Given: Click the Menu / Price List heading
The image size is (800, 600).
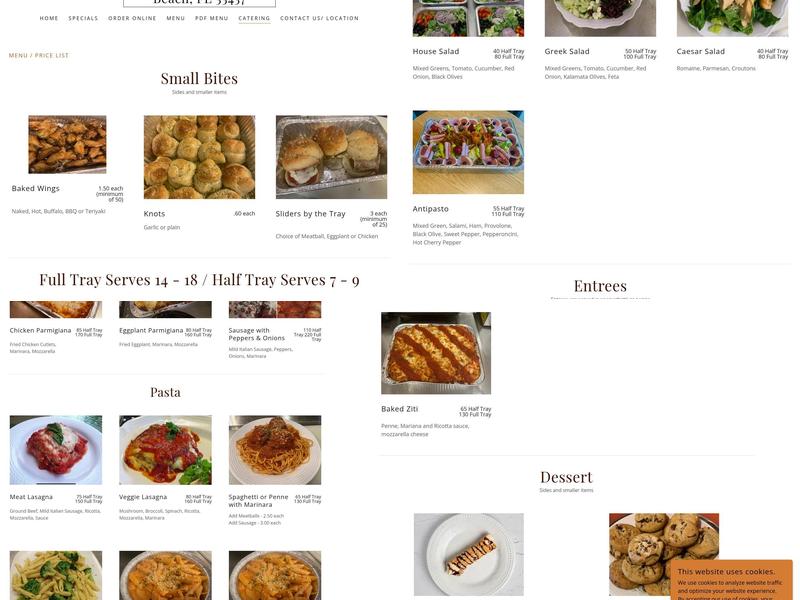Looking at the screenshot, I should (x=39, y=56).
